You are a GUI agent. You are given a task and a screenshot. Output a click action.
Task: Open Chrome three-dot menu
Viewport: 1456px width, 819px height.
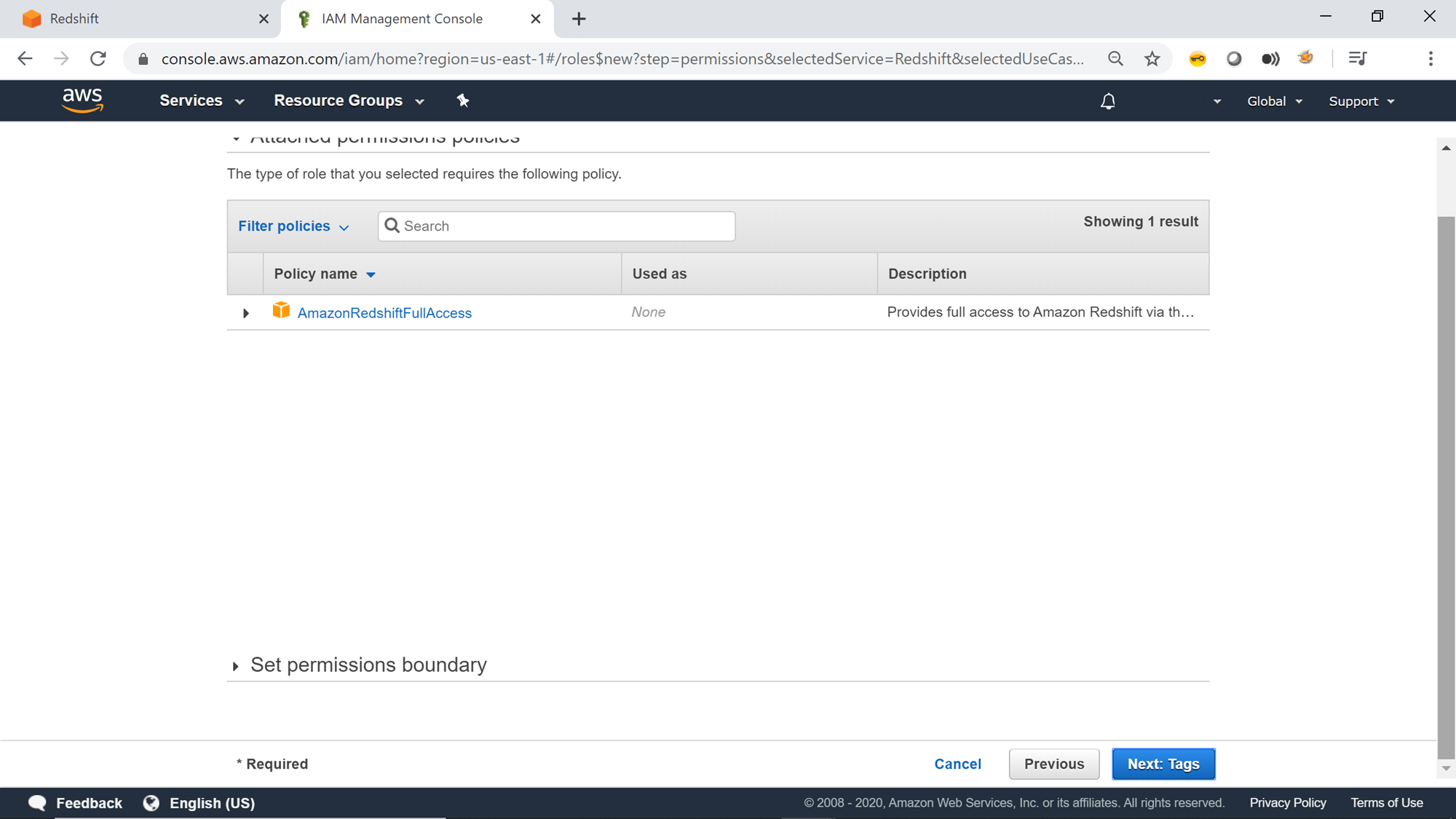(x=1431, y=59)
